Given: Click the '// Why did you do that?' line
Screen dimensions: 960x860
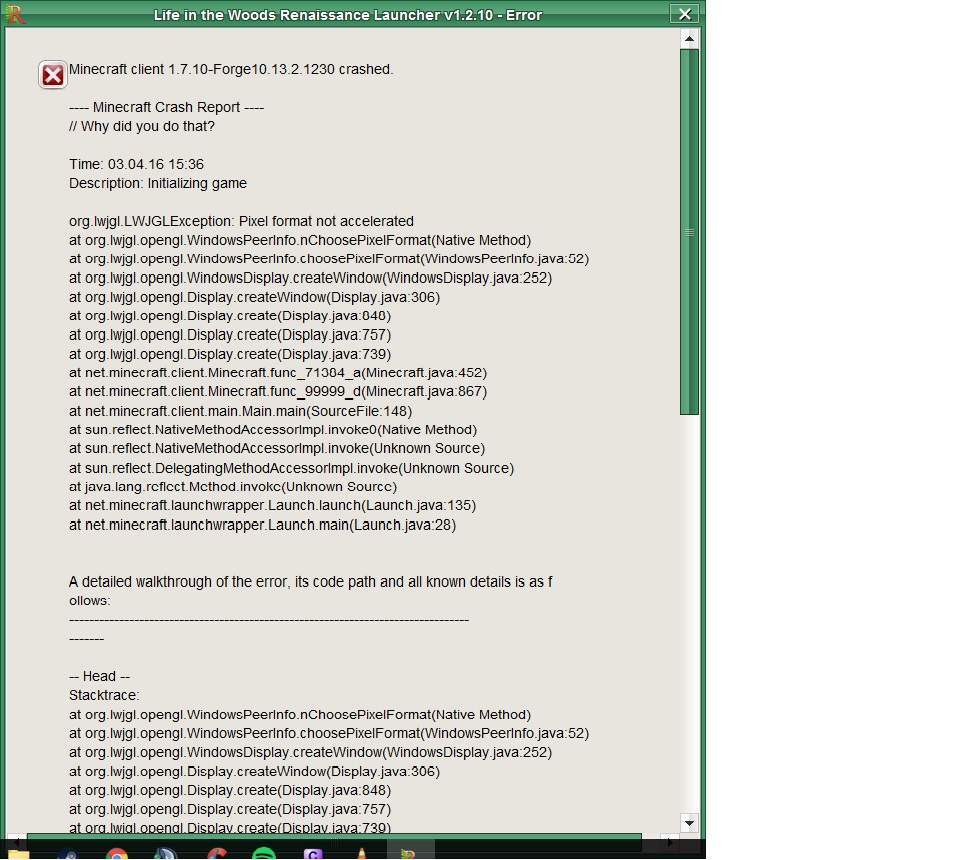Looking at the screenshot, I should pyautogui.click(x=141, y=126).
